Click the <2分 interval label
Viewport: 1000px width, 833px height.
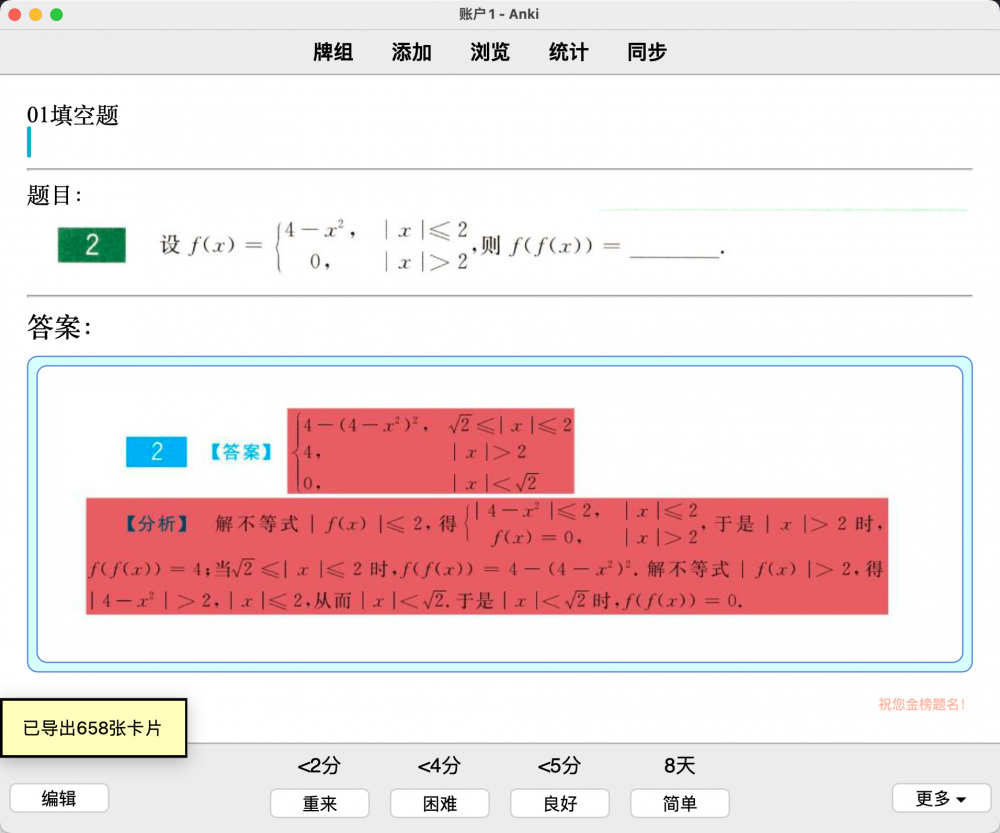[320, 765]
